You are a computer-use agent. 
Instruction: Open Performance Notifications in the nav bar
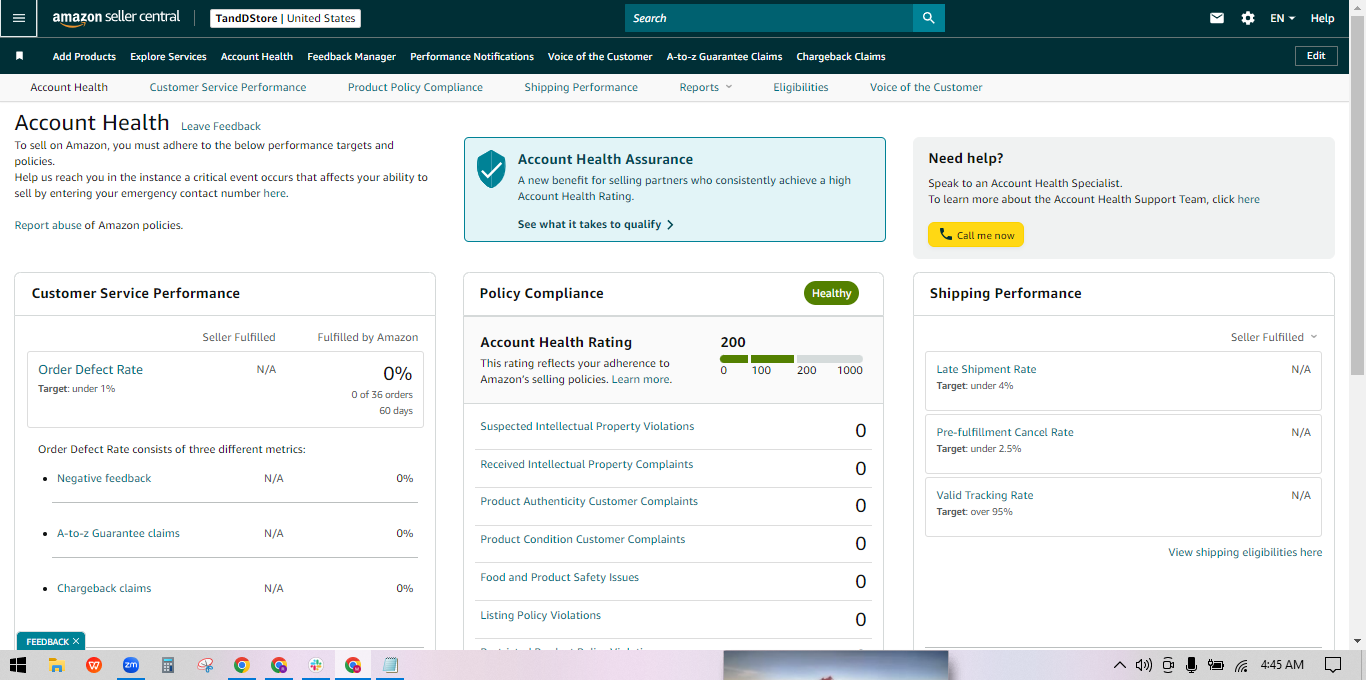(472, 56)
